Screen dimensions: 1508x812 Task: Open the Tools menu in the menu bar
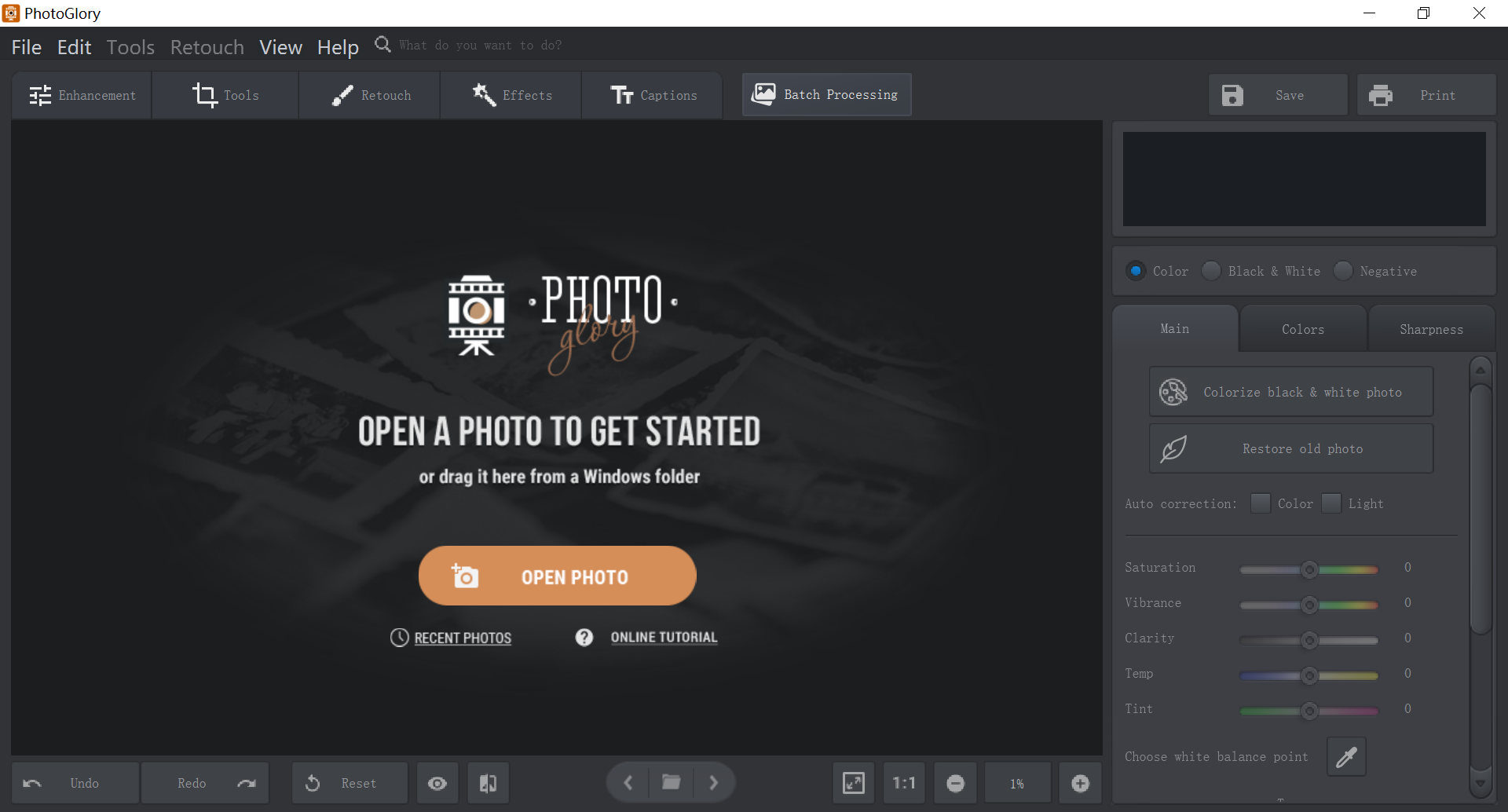coord(130,47)
